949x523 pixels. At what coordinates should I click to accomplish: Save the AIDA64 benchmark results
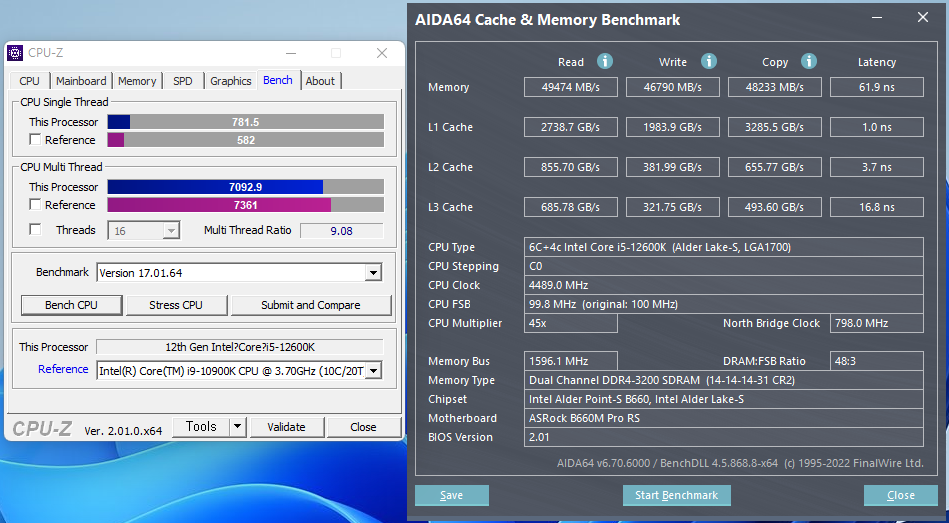[x=452, y=495]
